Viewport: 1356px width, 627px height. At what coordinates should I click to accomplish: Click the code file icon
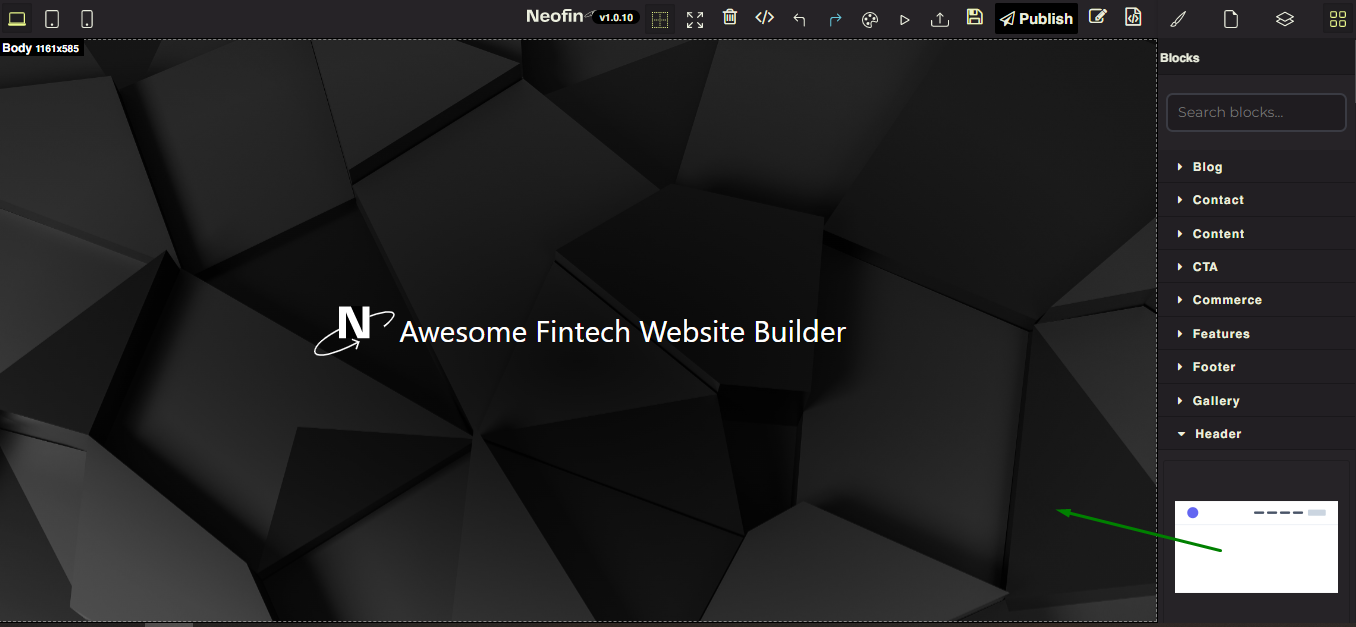point(1133,17)
